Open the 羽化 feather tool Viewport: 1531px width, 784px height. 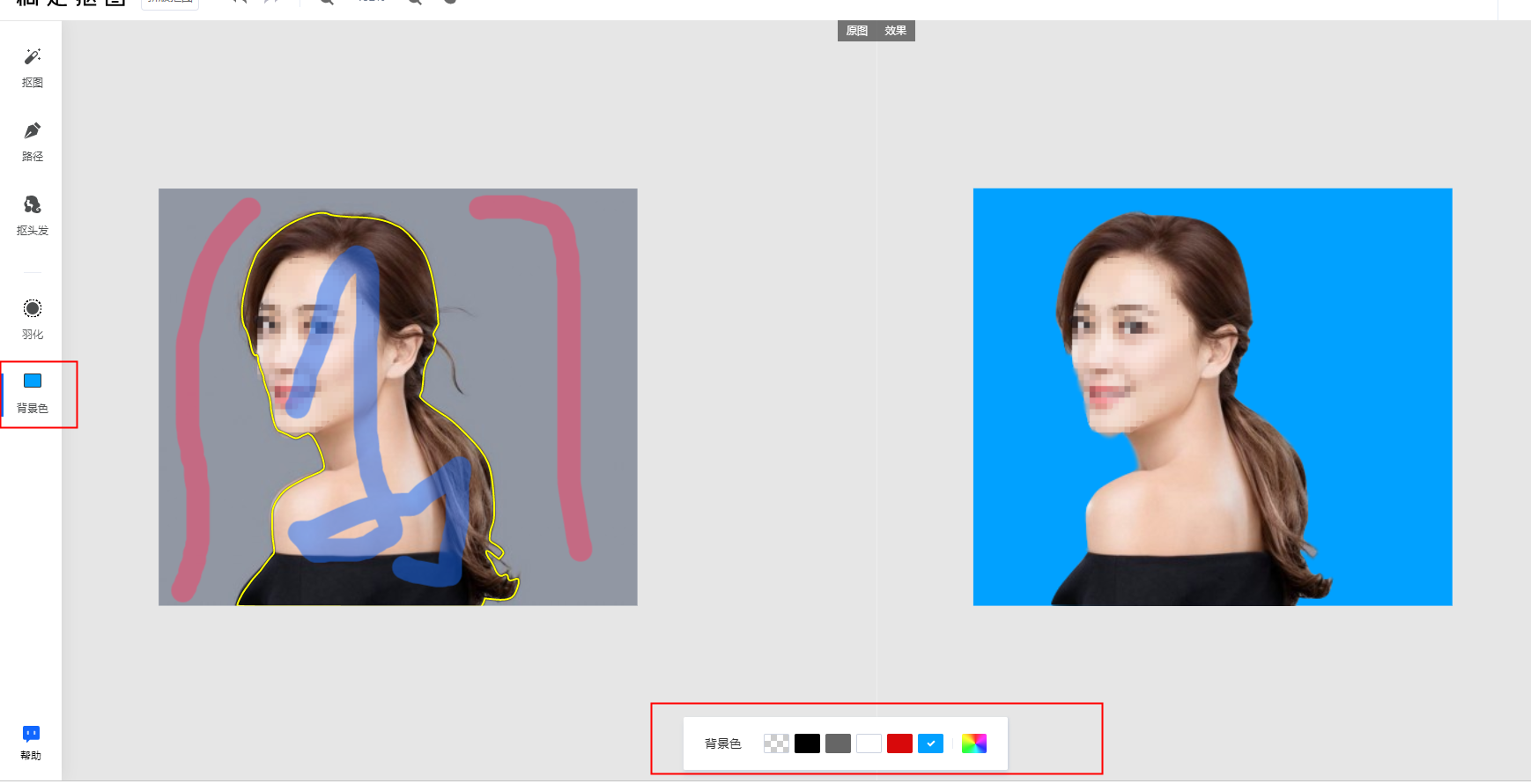pyautogui.click(x=32, y=319)
